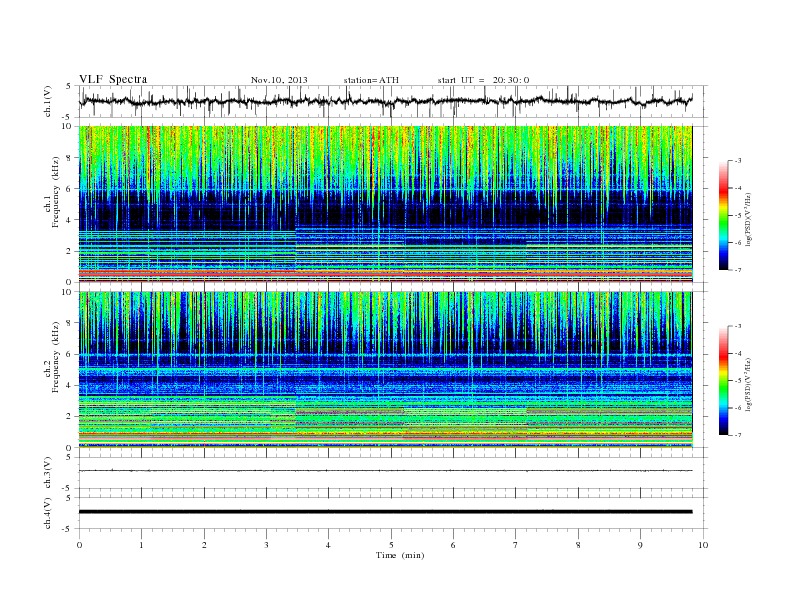
Task: Click the '10' kHz tick of ch.2 spectrogram
Action: [66, 292]
